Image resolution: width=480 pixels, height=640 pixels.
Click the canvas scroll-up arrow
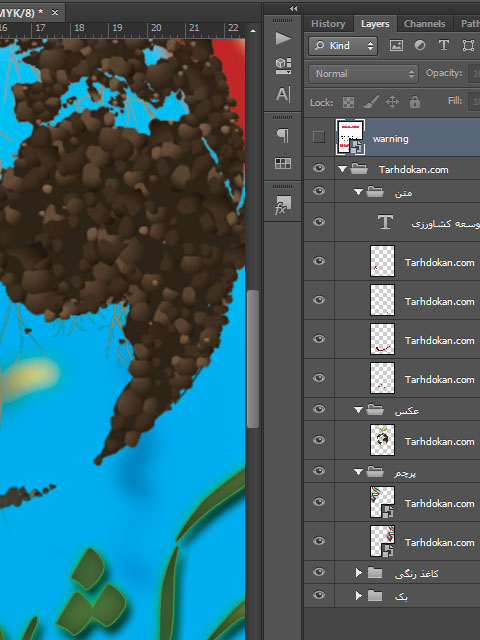(x=253, y=30)
